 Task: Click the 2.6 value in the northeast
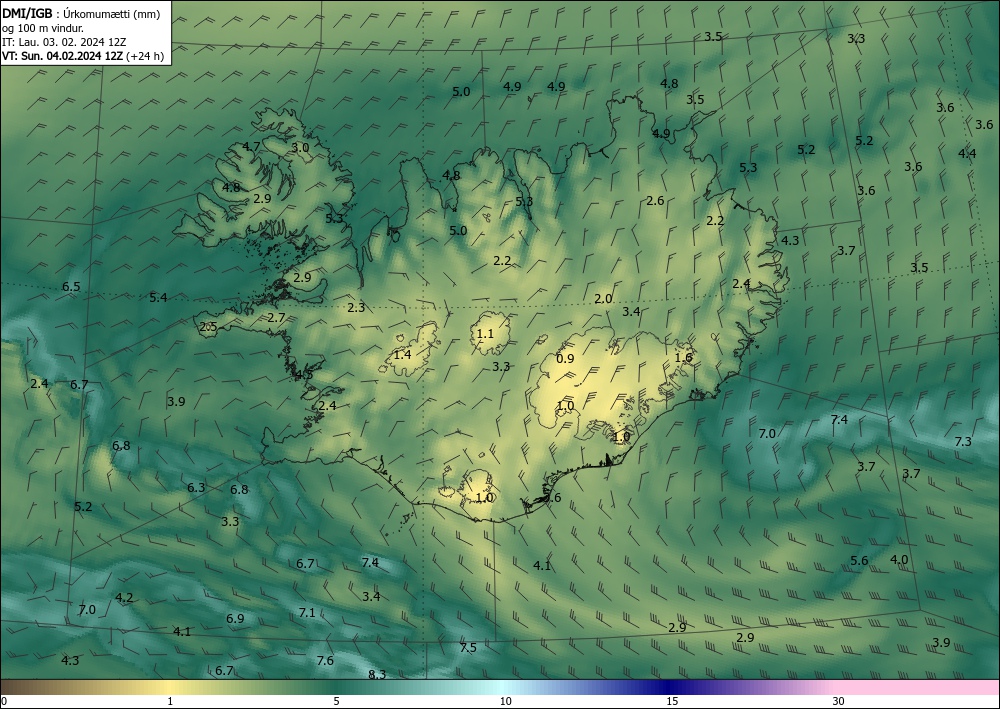(655, 201)
